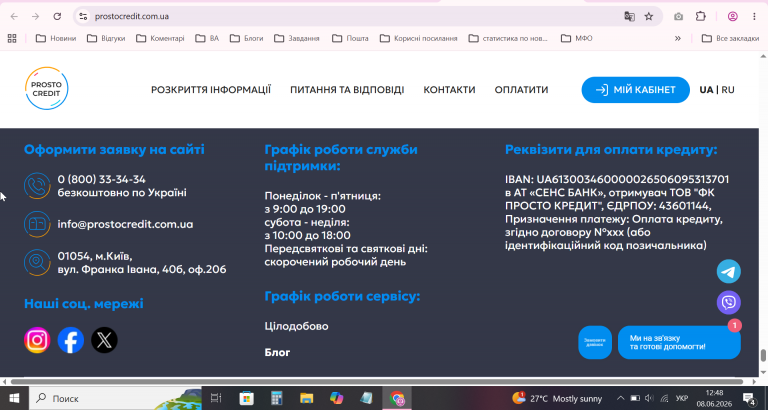This screenshot has width=768, height=410.
Task: Open the Все закладки folder
Action: [x=730, y=38]
